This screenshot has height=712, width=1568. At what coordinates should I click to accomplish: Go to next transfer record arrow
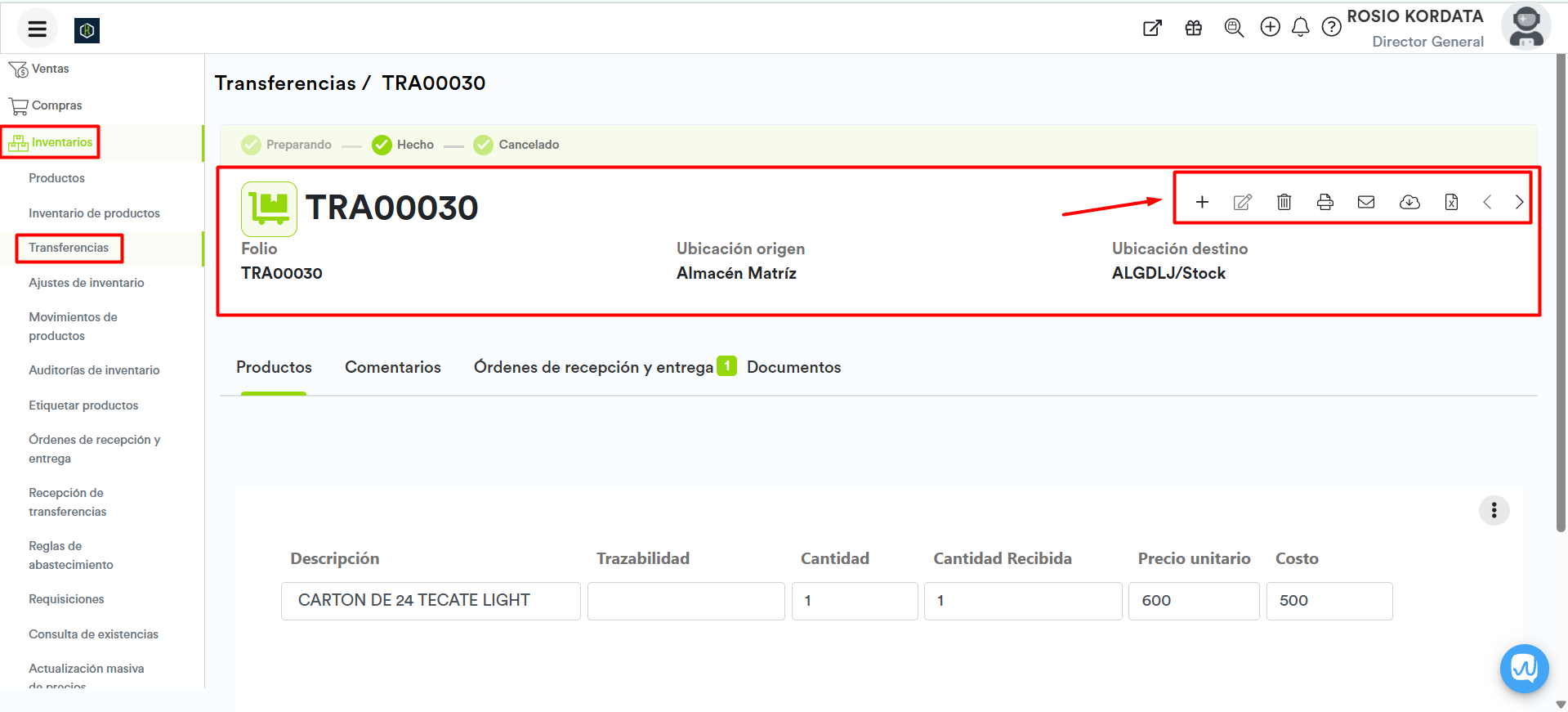[1519, 202]
